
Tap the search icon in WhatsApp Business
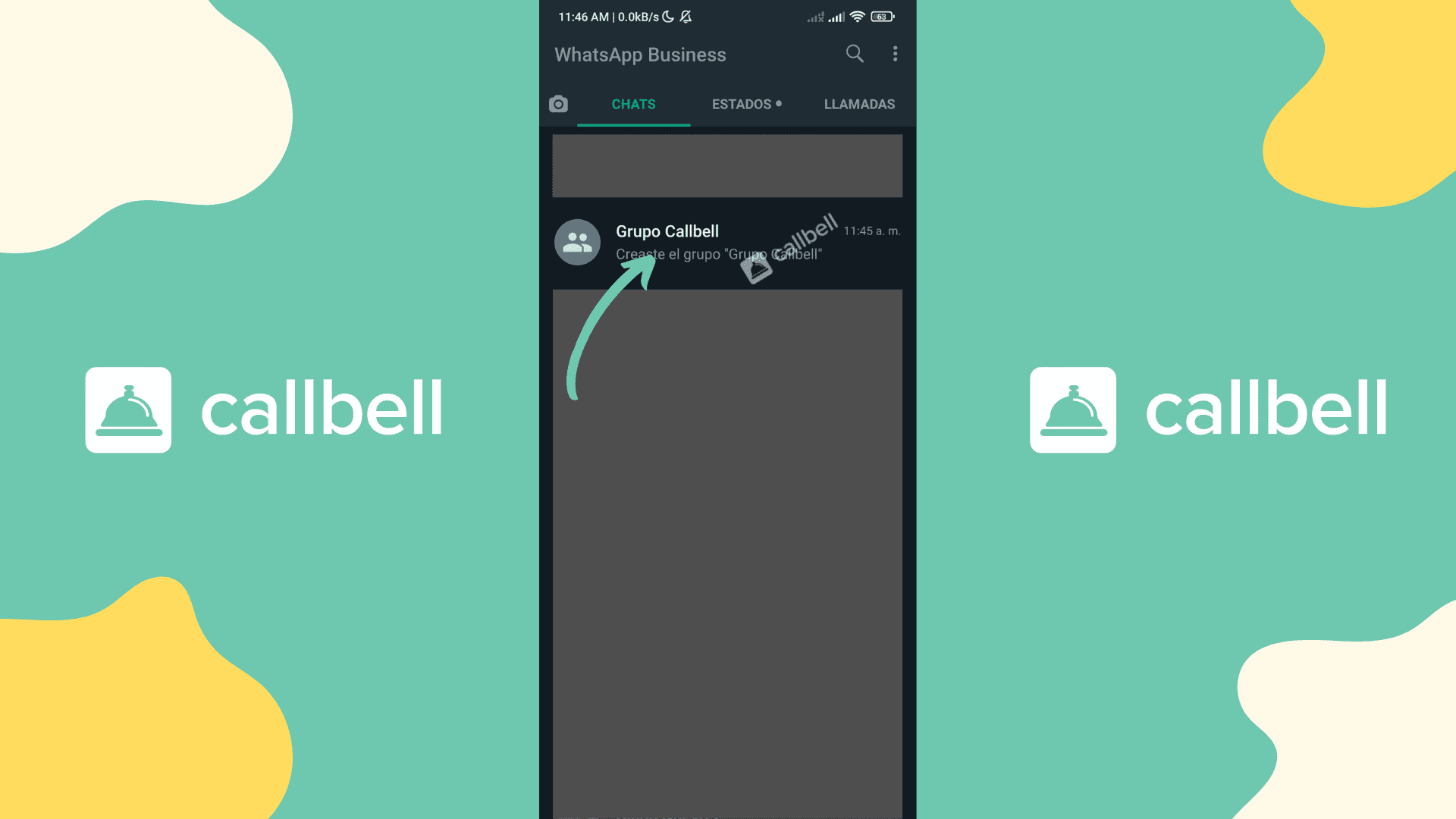tap(853, 53)
